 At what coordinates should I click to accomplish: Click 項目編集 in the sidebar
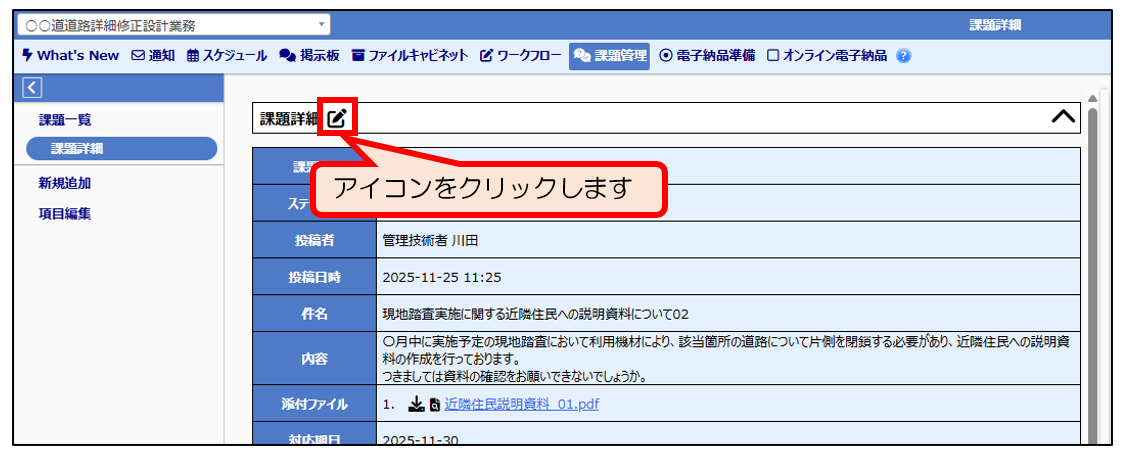(x=65, y=213)
